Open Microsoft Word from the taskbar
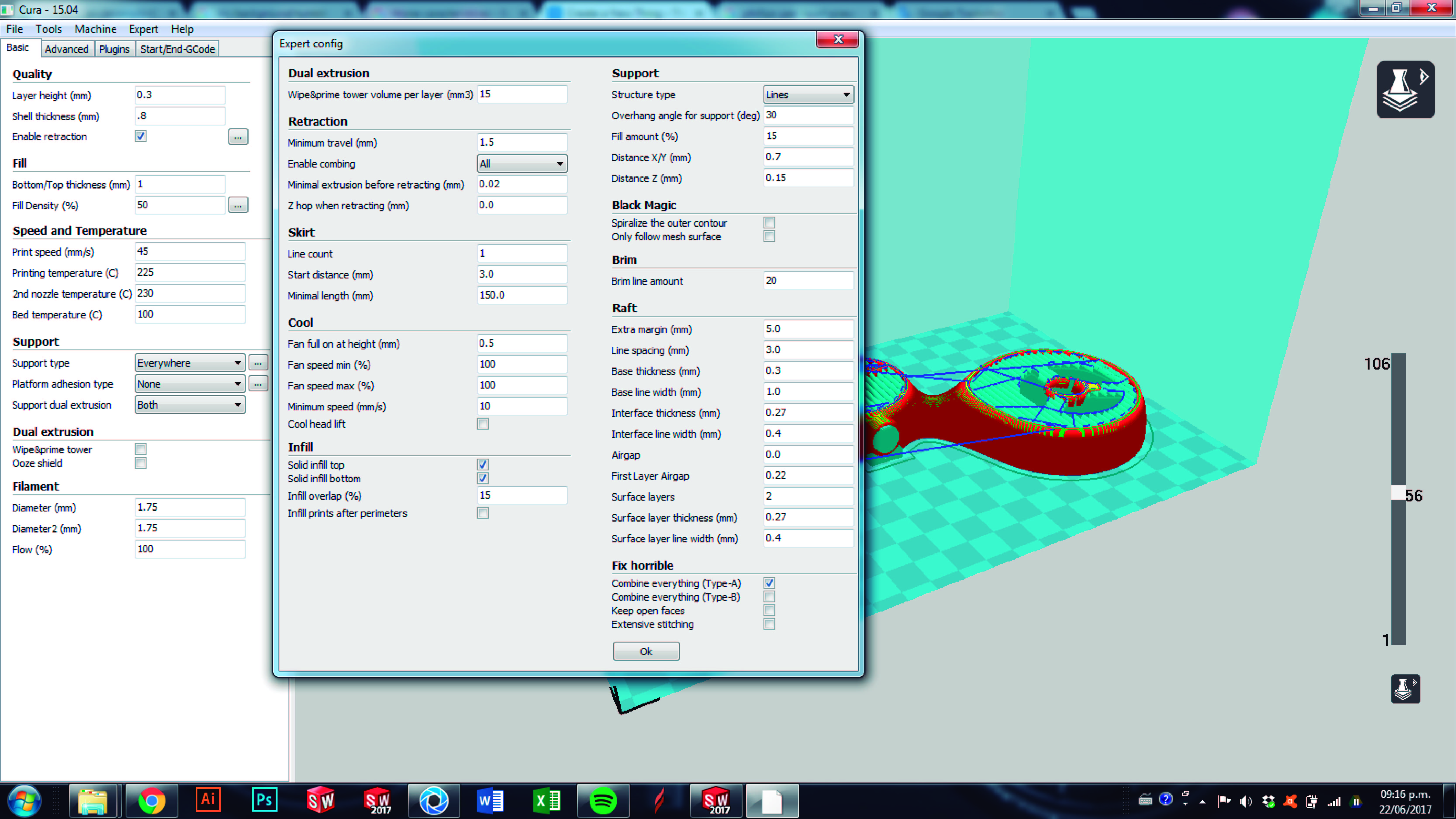 490,801
